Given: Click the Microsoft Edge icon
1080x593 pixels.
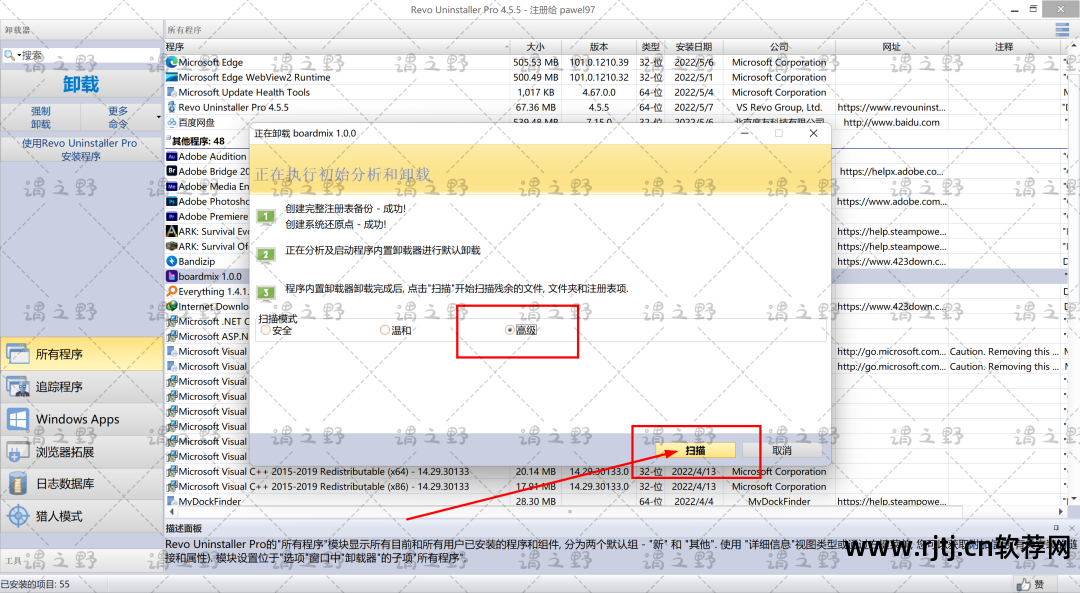Looking at the screenshot, I should coord(172,62).
